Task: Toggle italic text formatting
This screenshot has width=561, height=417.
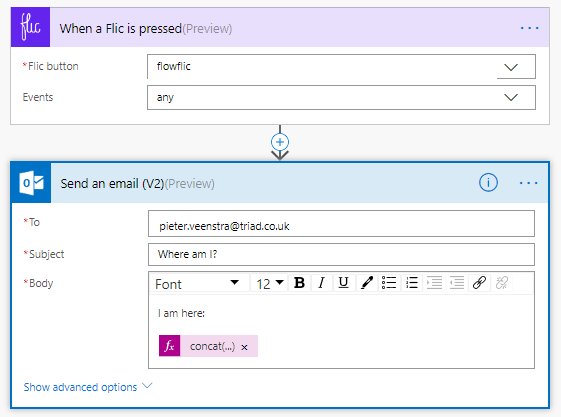Action: tap(321, 283)
